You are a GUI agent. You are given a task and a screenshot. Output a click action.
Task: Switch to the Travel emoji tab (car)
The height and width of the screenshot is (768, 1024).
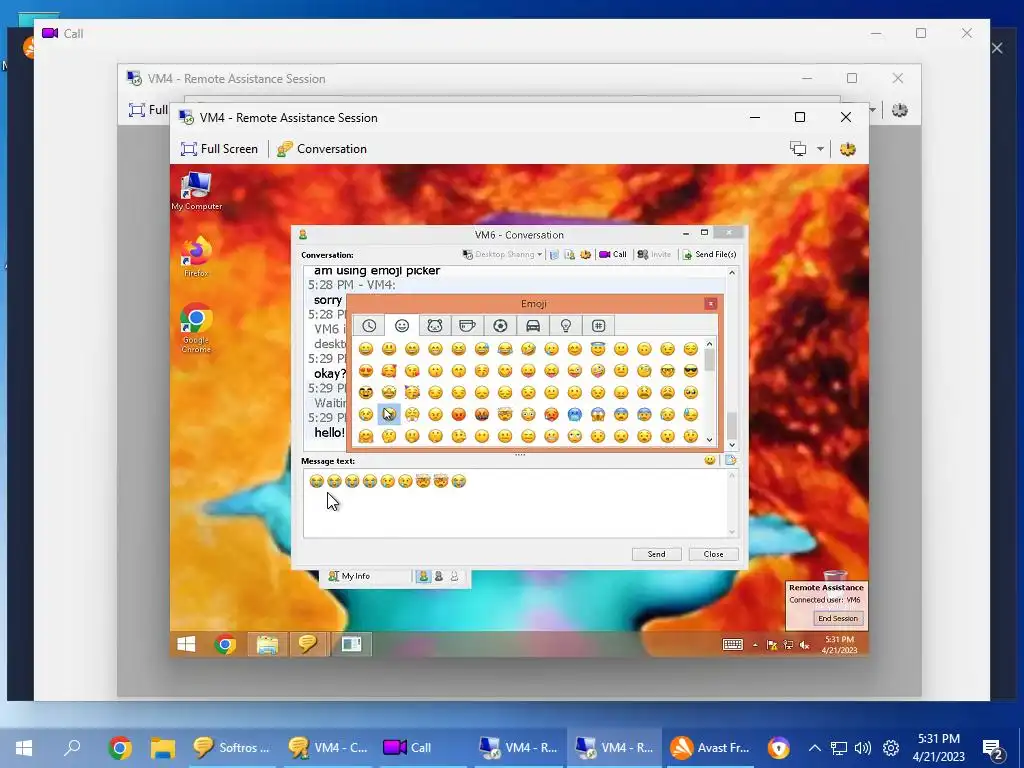533,325
